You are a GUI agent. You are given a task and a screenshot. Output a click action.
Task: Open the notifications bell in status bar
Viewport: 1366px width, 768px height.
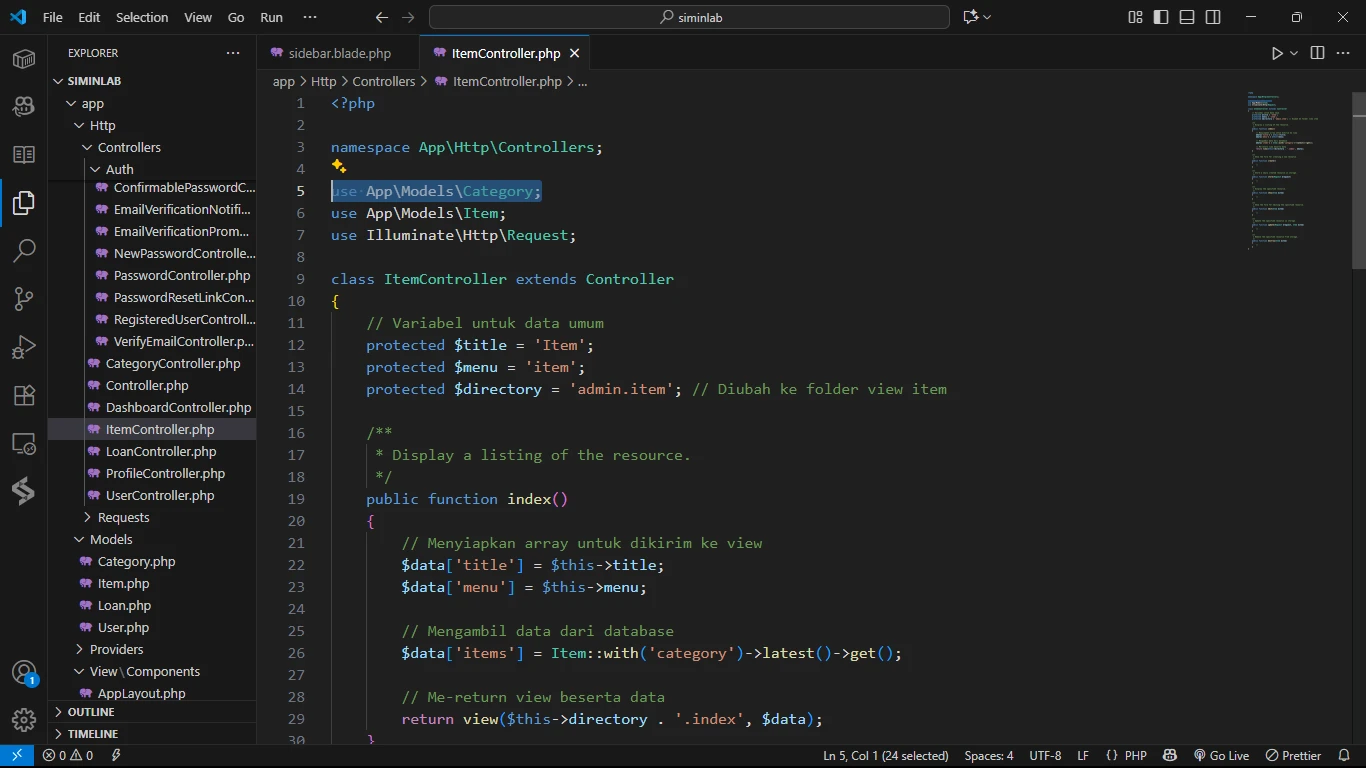[1344, 756]
